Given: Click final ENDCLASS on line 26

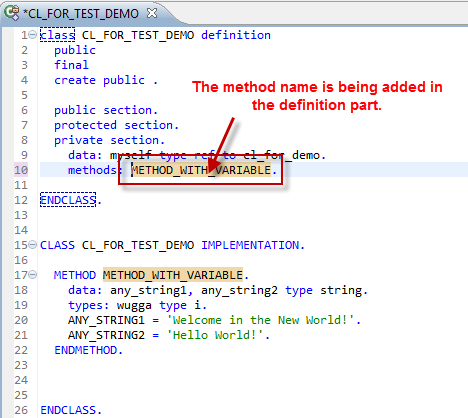Looking at the screenshot, I should pos(68,410).
